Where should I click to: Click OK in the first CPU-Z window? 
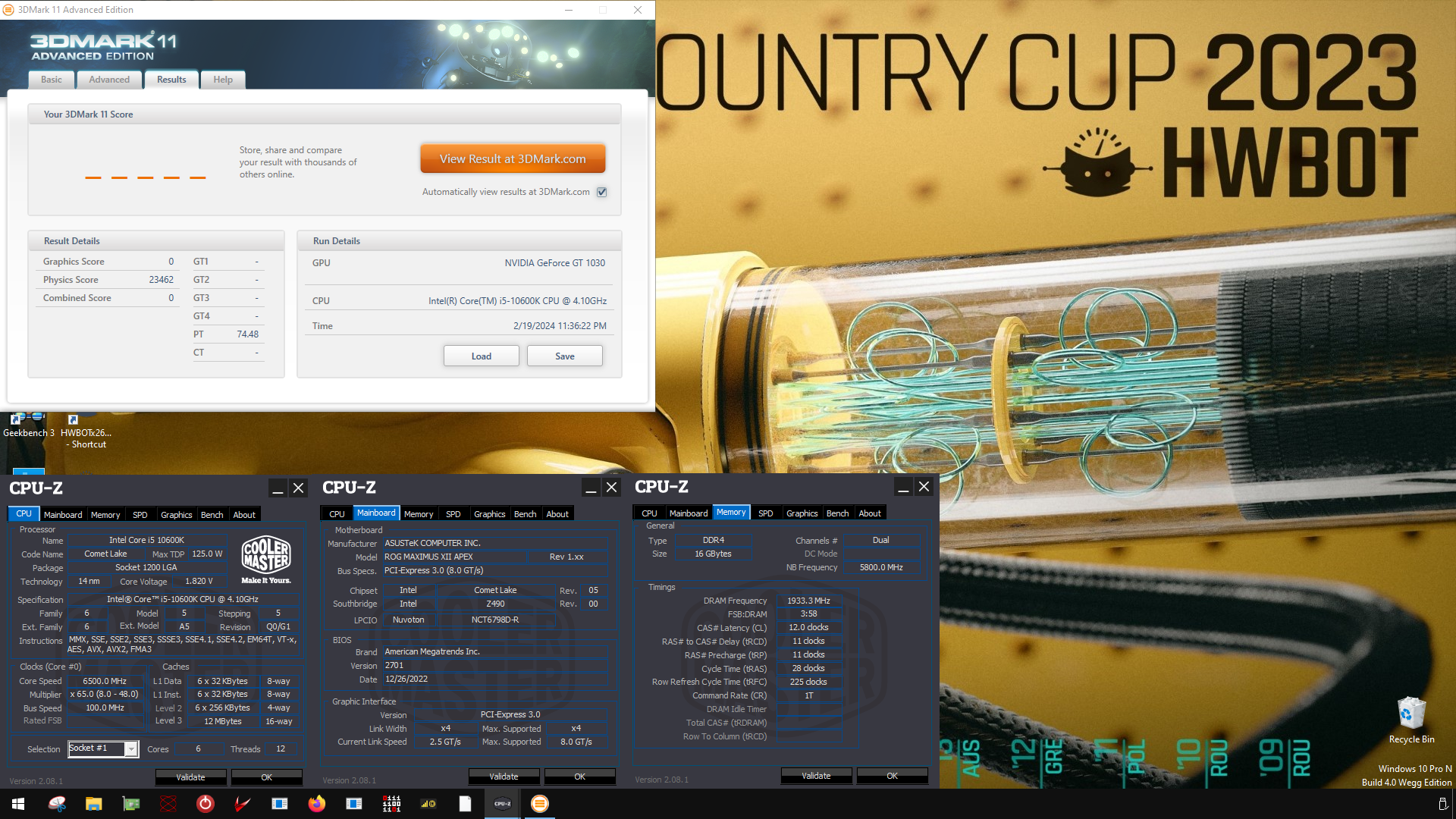click(266, 777)
